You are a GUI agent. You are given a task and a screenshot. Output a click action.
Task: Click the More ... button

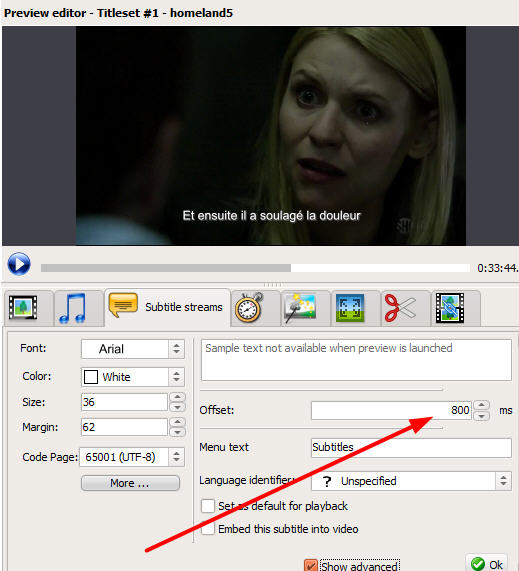tap(130, 483)
